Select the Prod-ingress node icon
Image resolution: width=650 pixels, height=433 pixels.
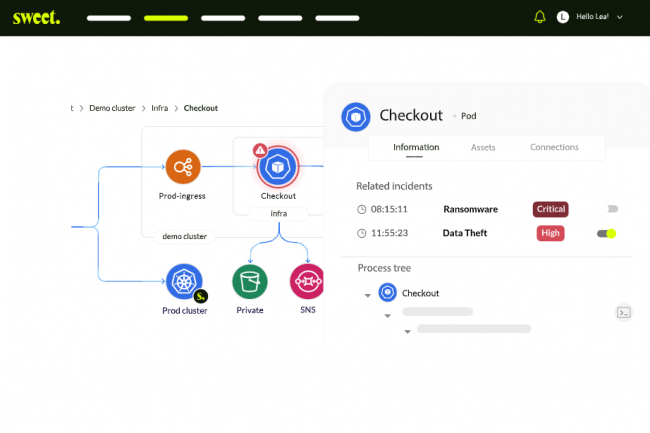(183, 166)
